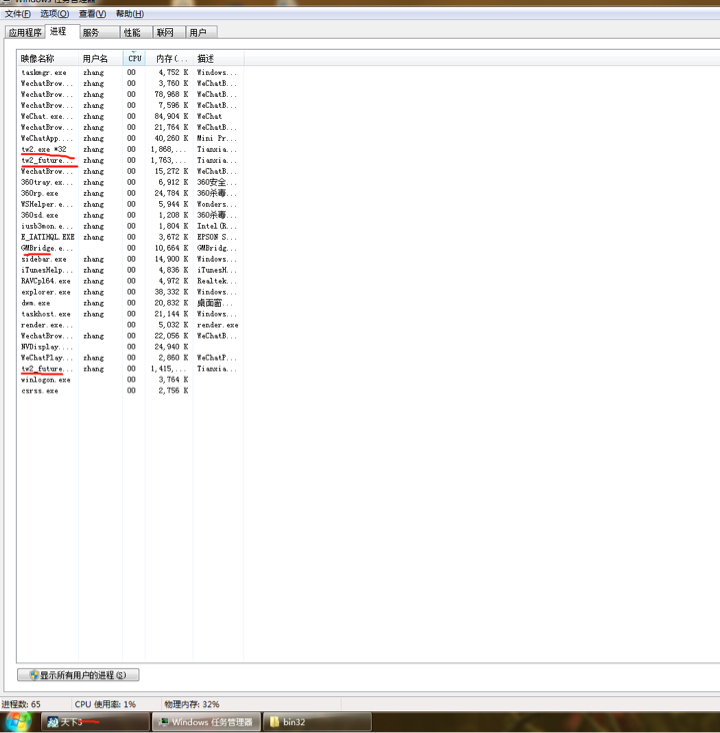Viewport: 720px width, 733px height.
Task: Click 360安全 description cell
Action: click(x=216, y=182)
